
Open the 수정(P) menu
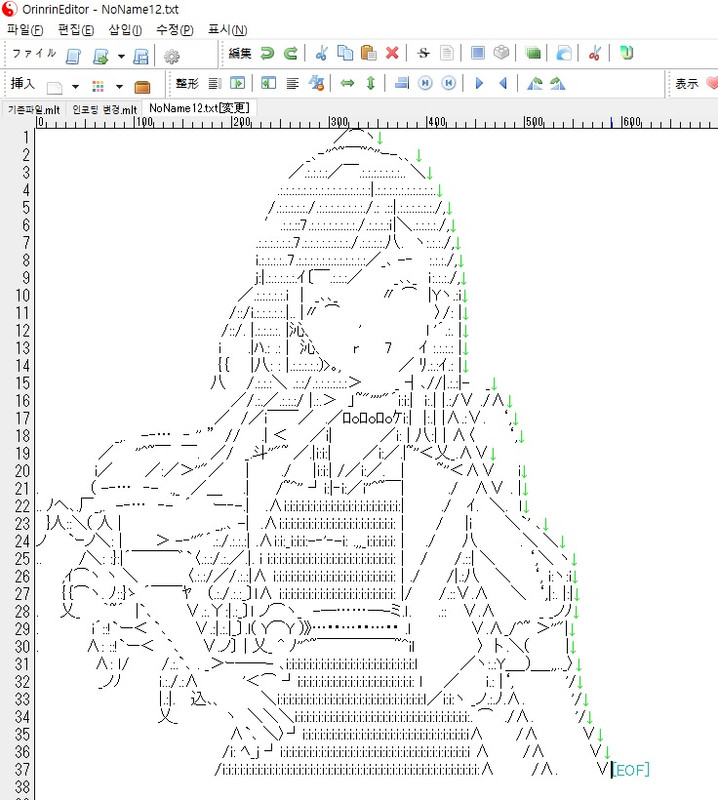[x=175, y=30]
